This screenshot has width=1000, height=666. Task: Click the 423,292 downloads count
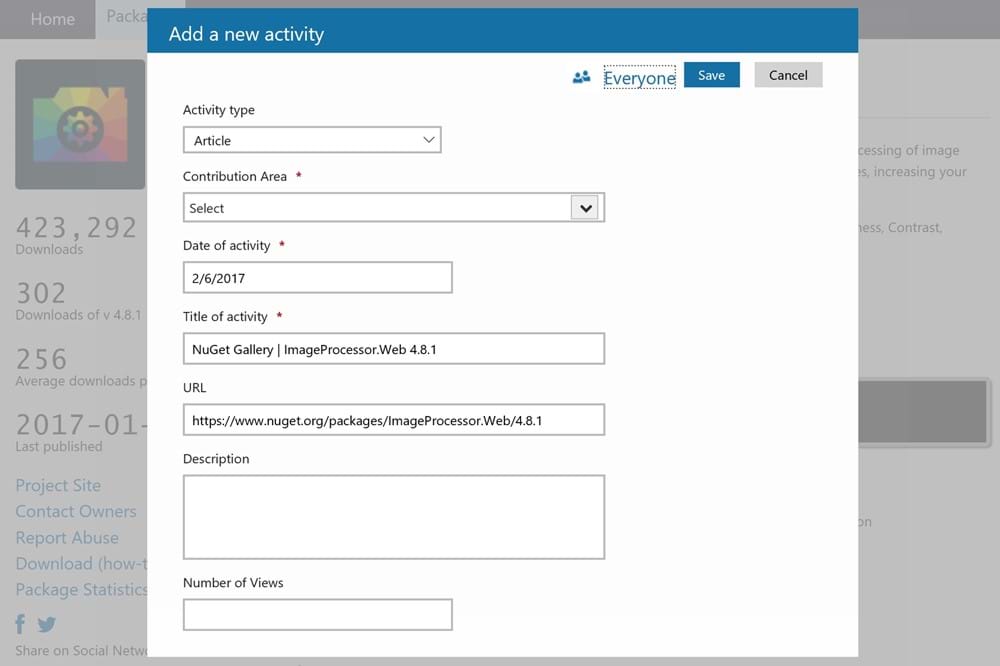(x=77, y=228)
